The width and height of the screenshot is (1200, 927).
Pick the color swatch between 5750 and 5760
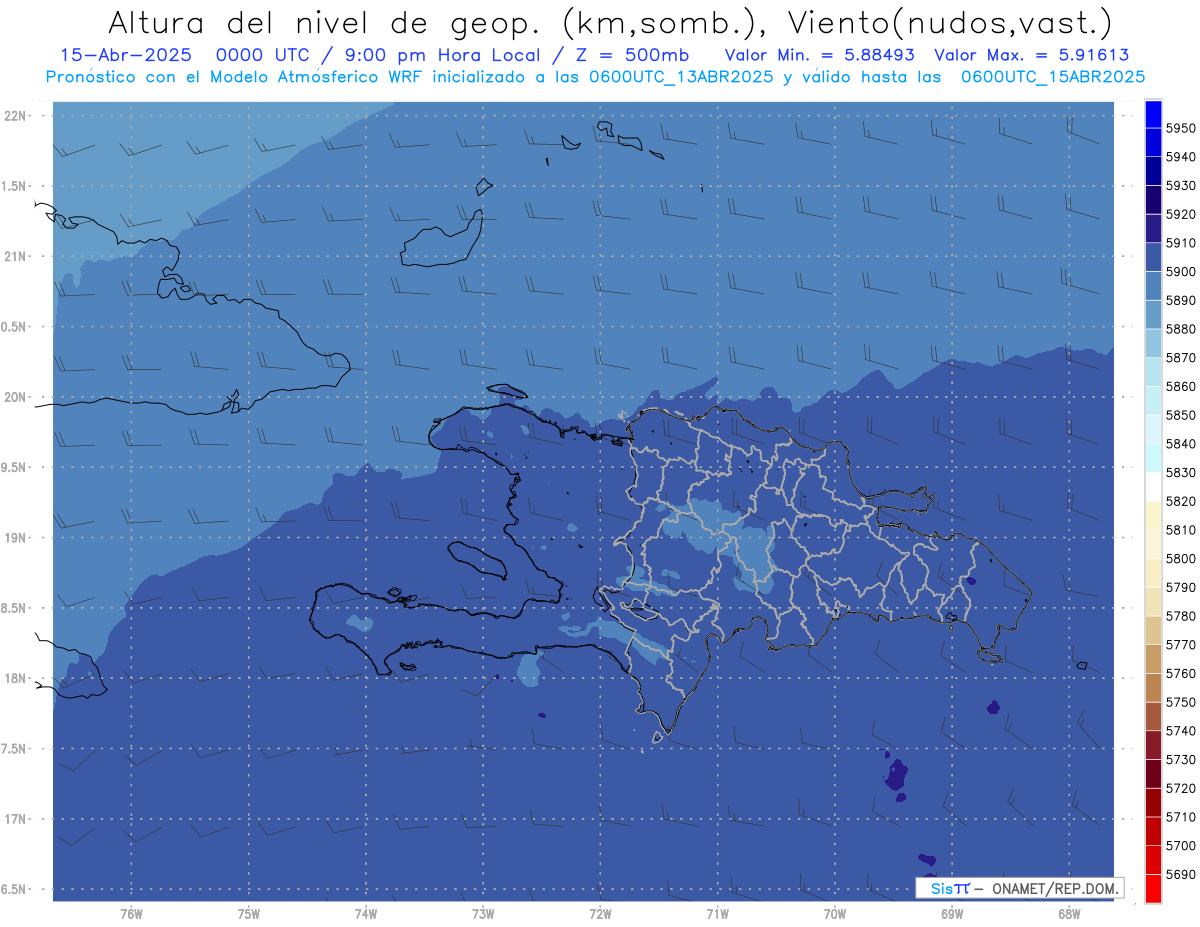coord(1153,688)
